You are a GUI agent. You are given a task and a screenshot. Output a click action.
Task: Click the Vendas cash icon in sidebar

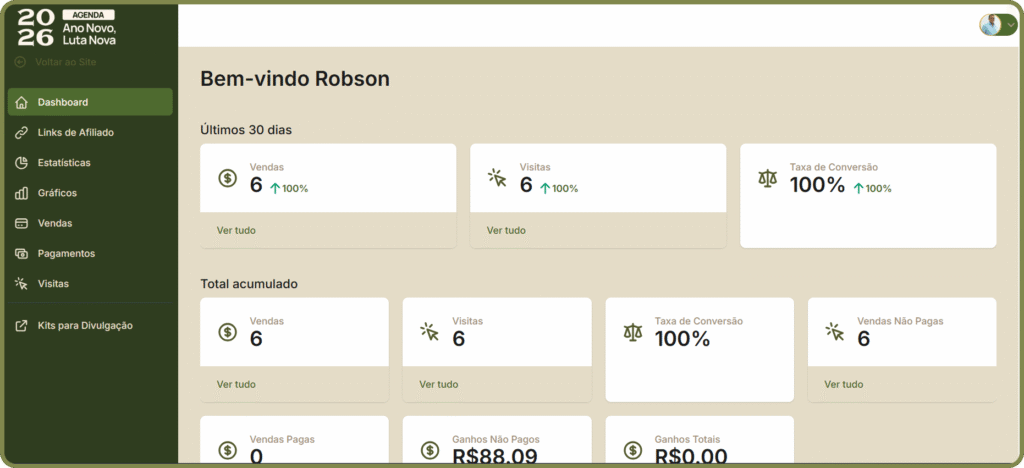[x=22, y=223]
